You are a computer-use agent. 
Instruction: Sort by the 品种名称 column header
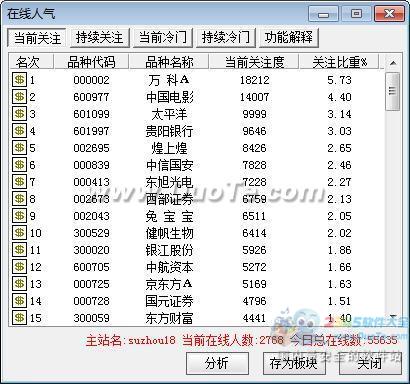click(169, 62)
